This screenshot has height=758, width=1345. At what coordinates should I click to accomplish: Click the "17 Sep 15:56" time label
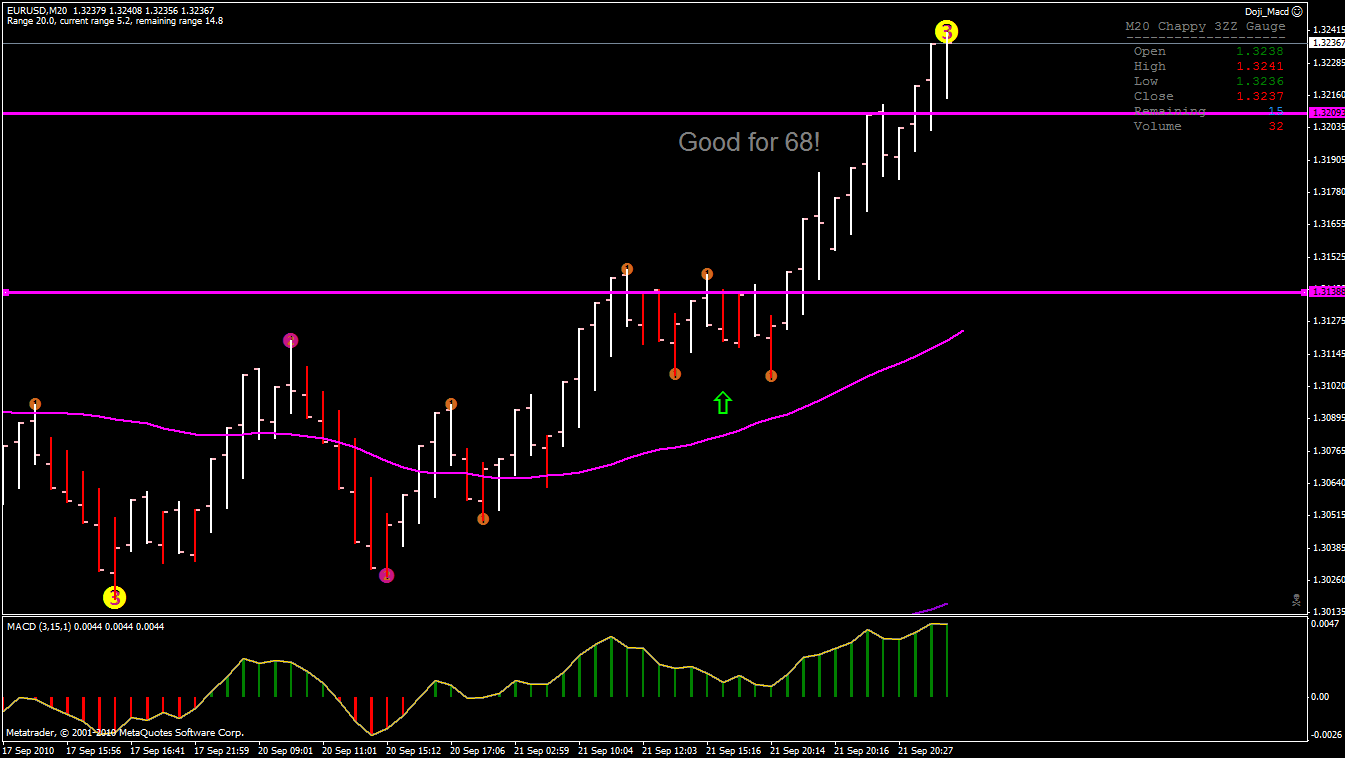tap(94, 750)
